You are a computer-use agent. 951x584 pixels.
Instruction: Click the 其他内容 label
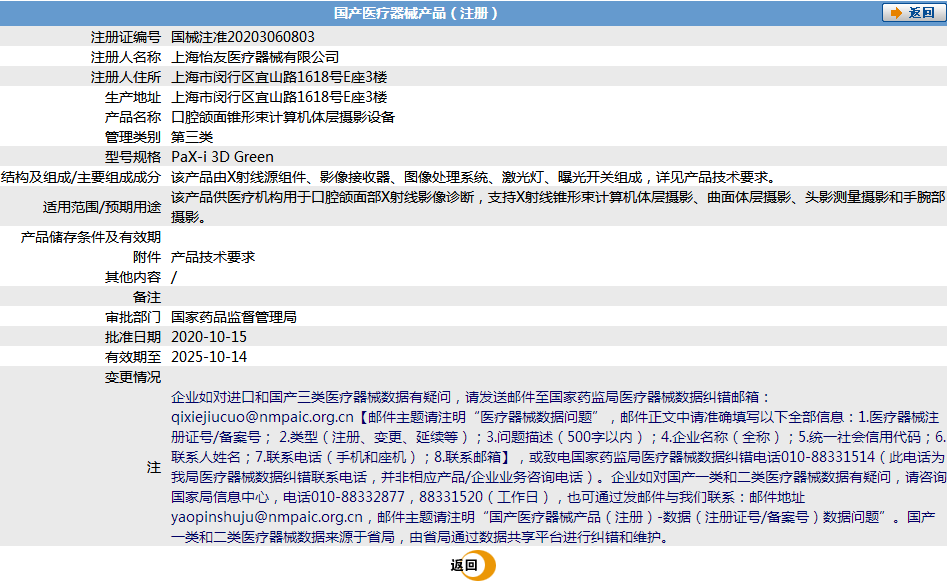132,277
